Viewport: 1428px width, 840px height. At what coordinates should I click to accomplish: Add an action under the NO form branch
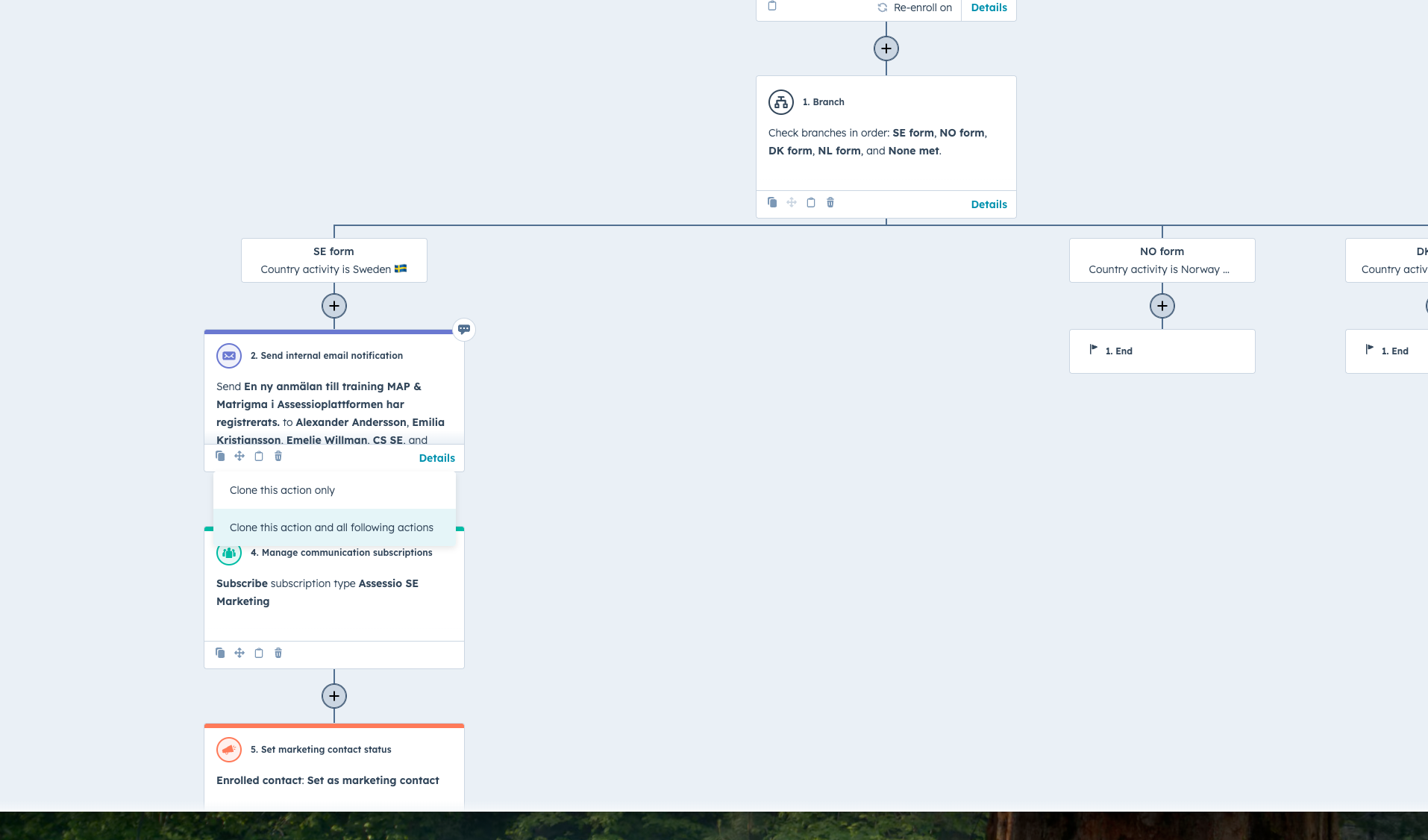(x=1162, y=306)
